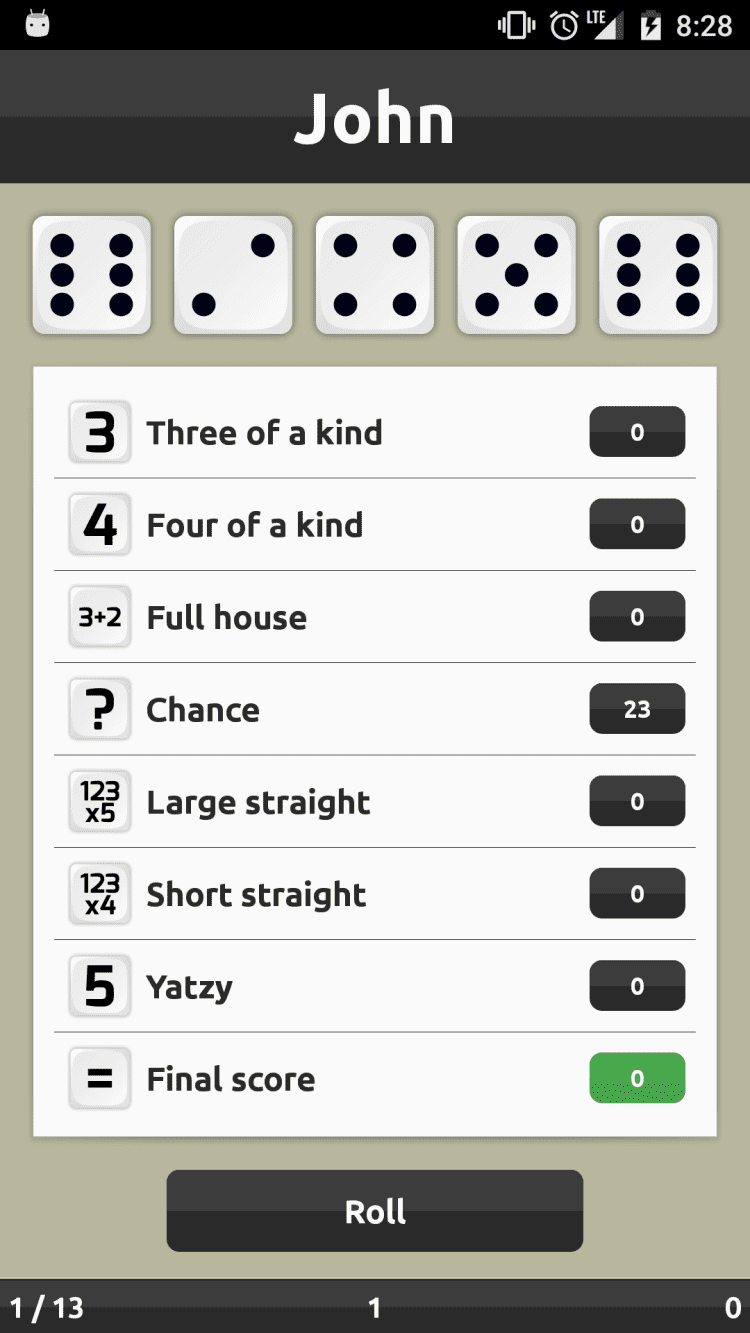
Task: Select the Large straight 123 x5 icon
Action: pos(100,802)
